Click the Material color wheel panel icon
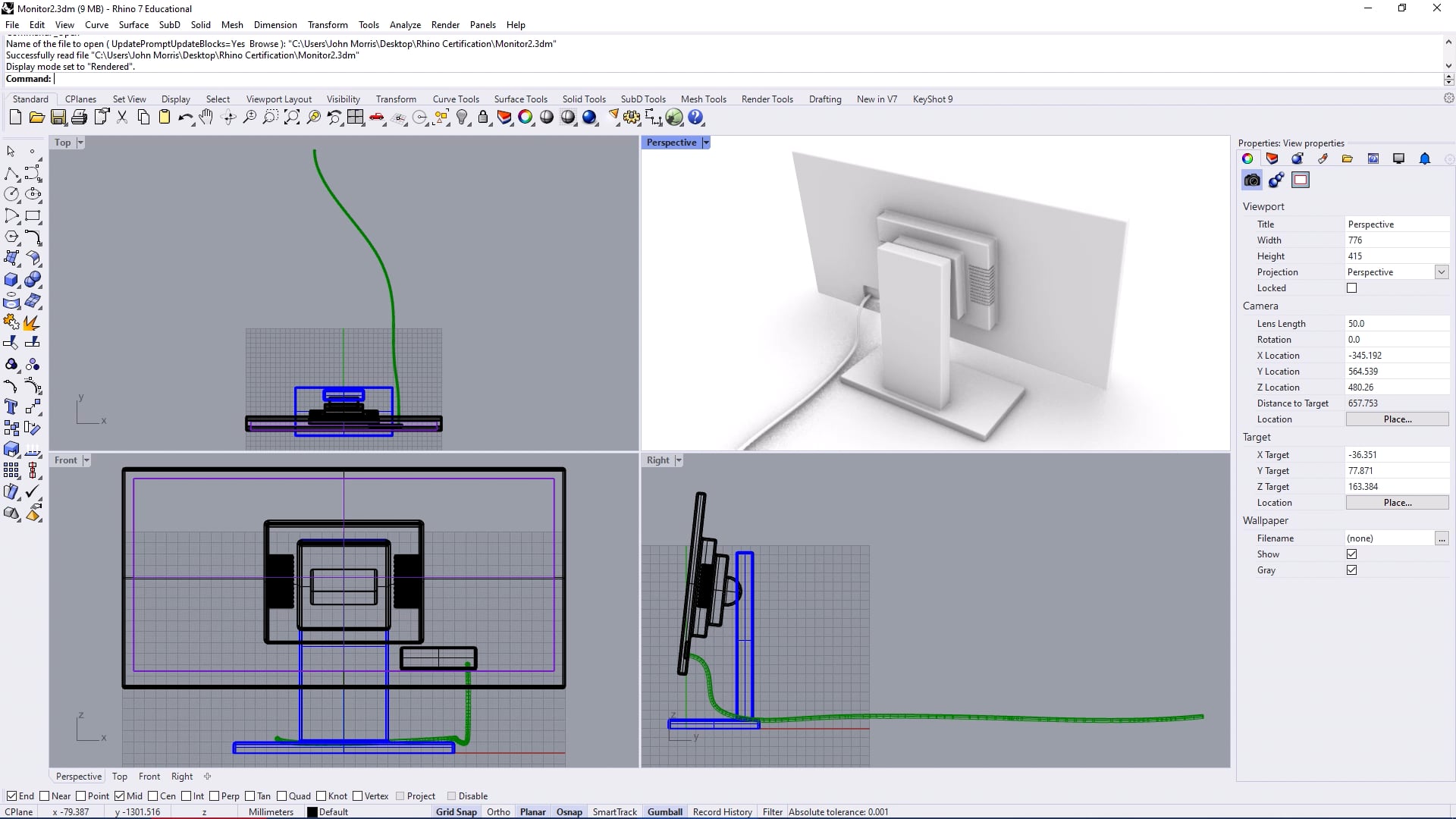 point(1247,158)
